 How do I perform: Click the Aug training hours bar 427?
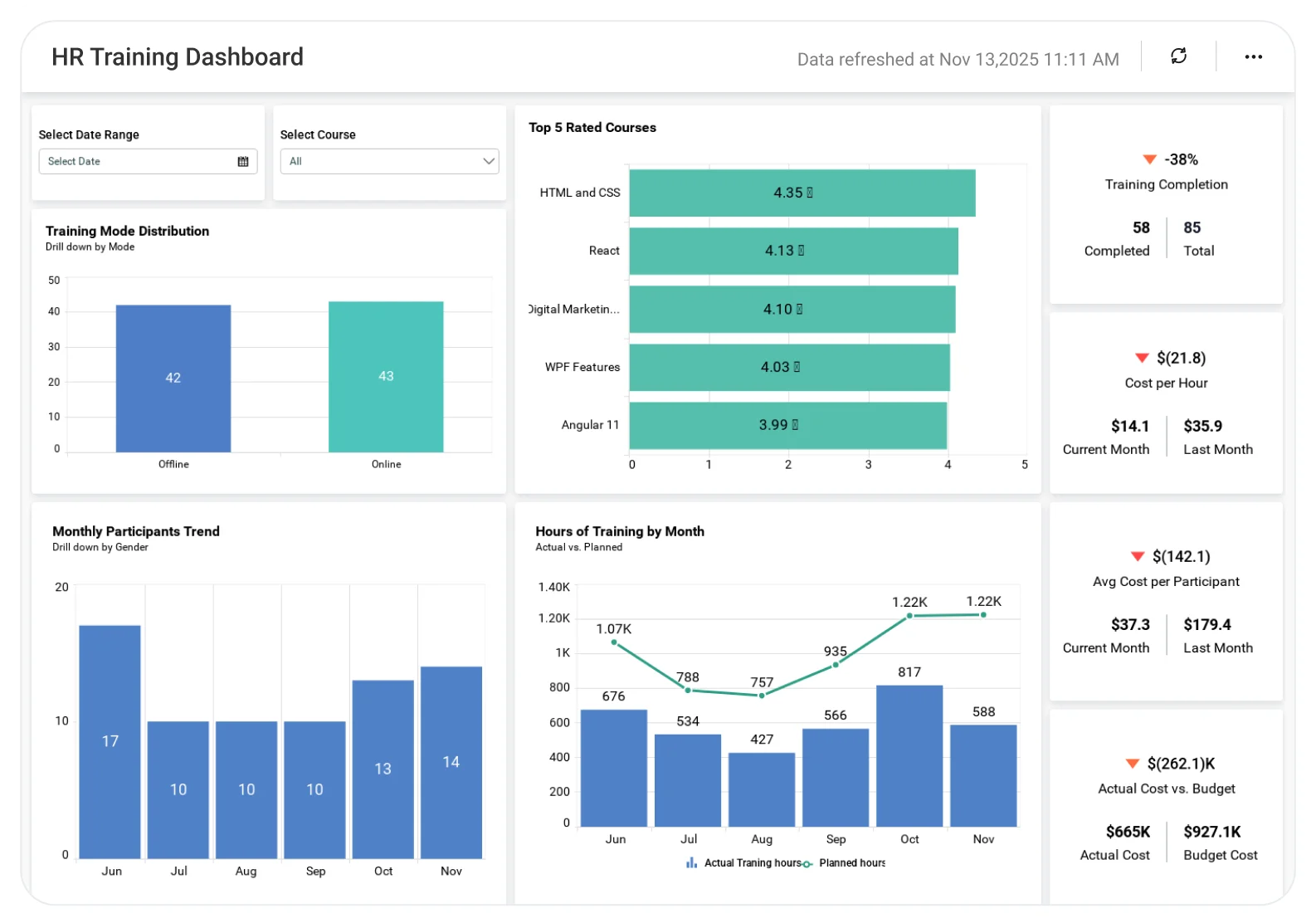point(762,790)
